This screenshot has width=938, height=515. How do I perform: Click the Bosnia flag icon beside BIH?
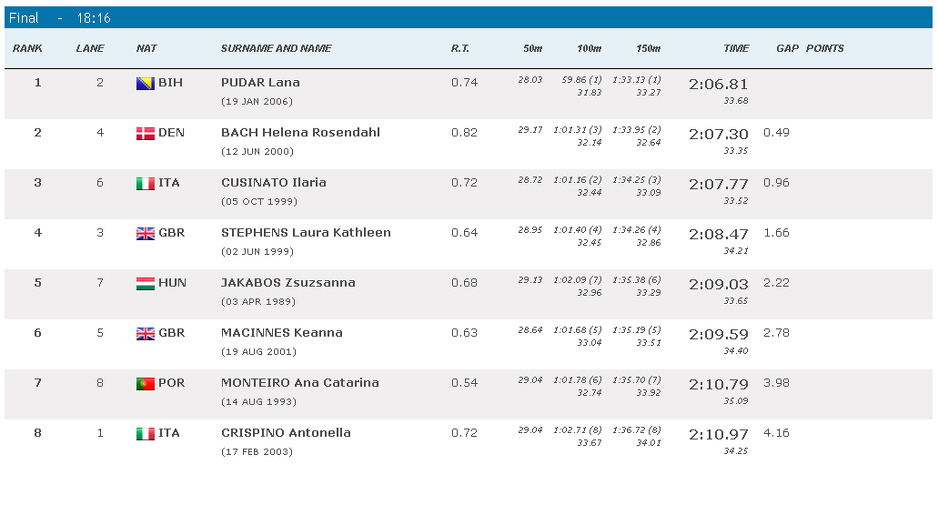145,83
